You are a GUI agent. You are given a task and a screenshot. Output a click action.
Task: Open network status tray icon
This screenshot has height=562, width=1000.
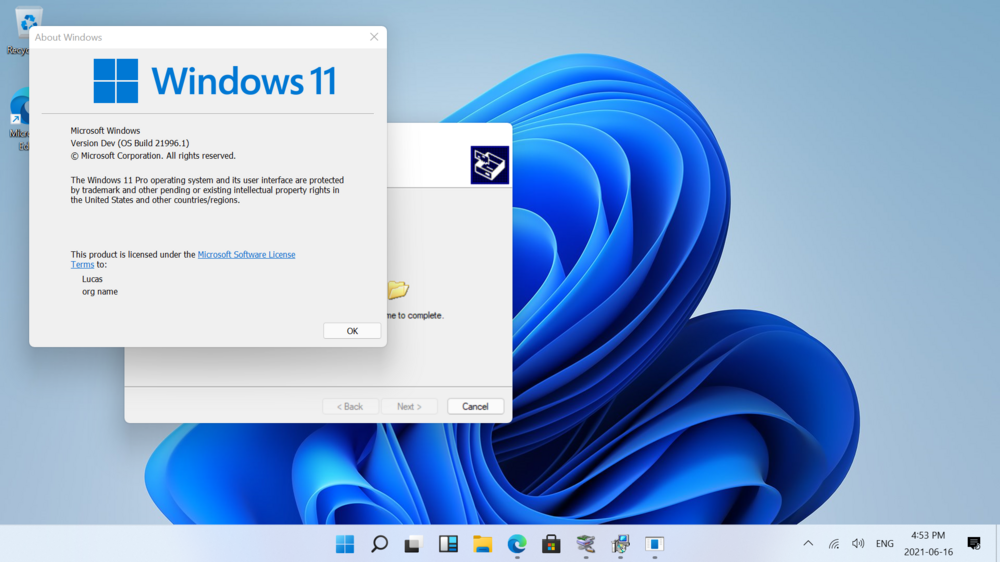[x=834, y=544]
